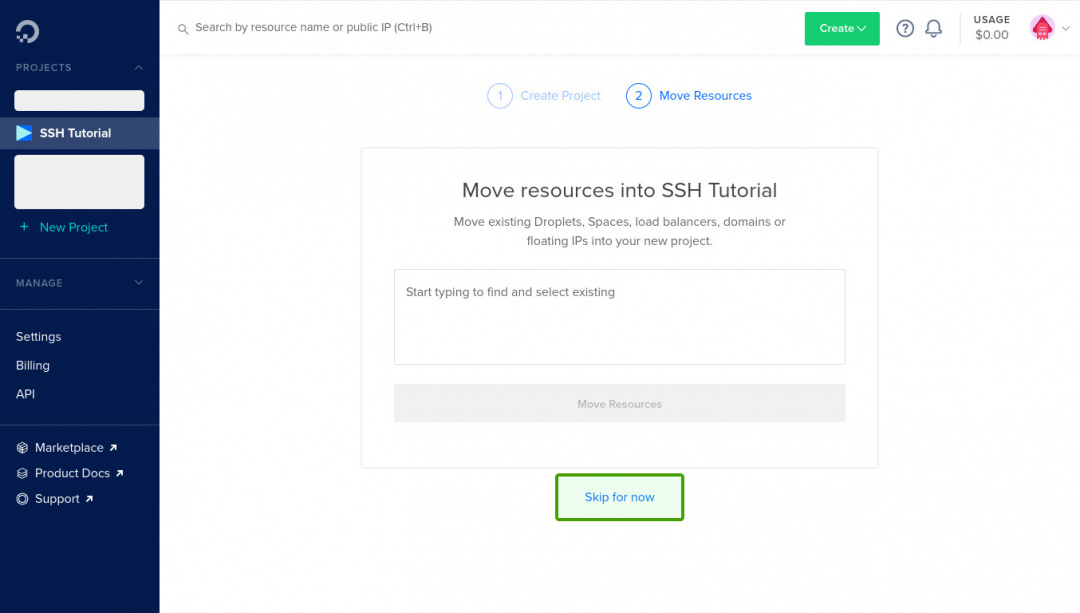This screenshot has width=1080, height=613.
Task: Open the Create dropdown button
Action: click(842, 28)
